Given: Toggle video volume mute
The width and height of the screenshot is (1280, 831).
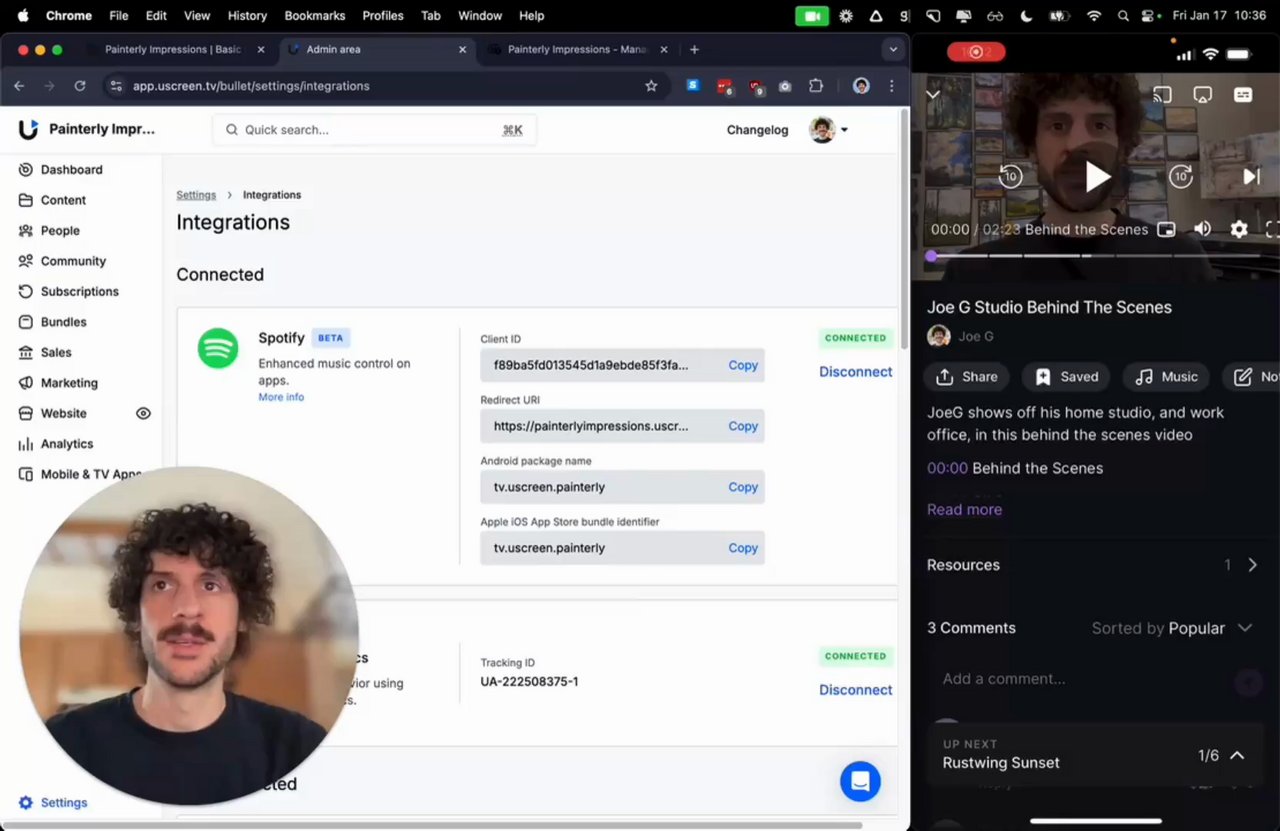Looking at the screenshot, I should coord(1202,229).
